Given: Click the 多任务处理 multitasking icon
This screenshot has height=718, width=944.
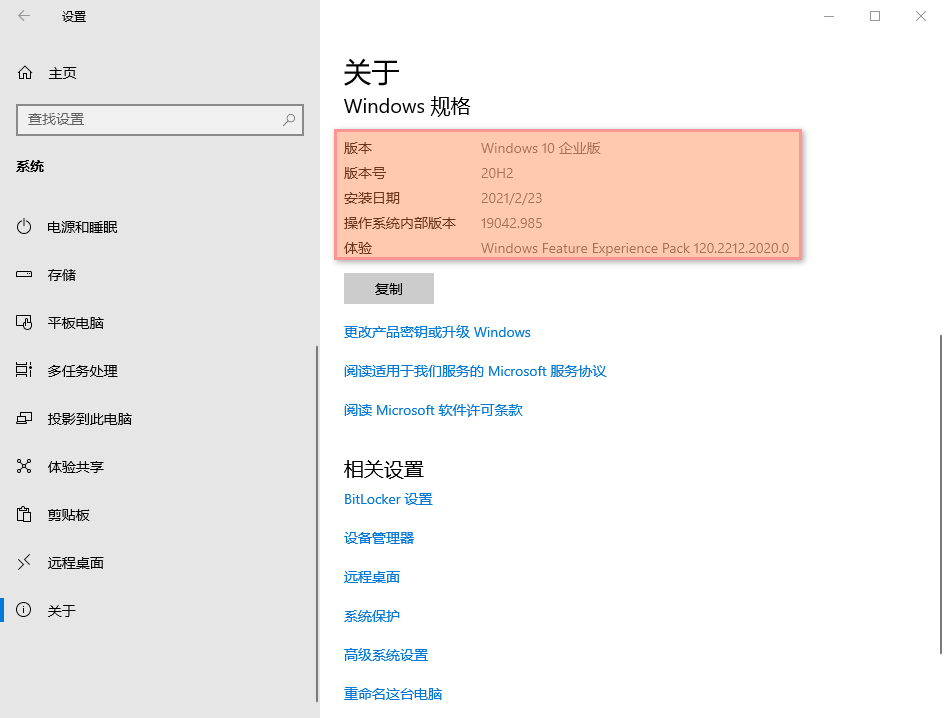Looking at the screenshot, I should 25,371.
